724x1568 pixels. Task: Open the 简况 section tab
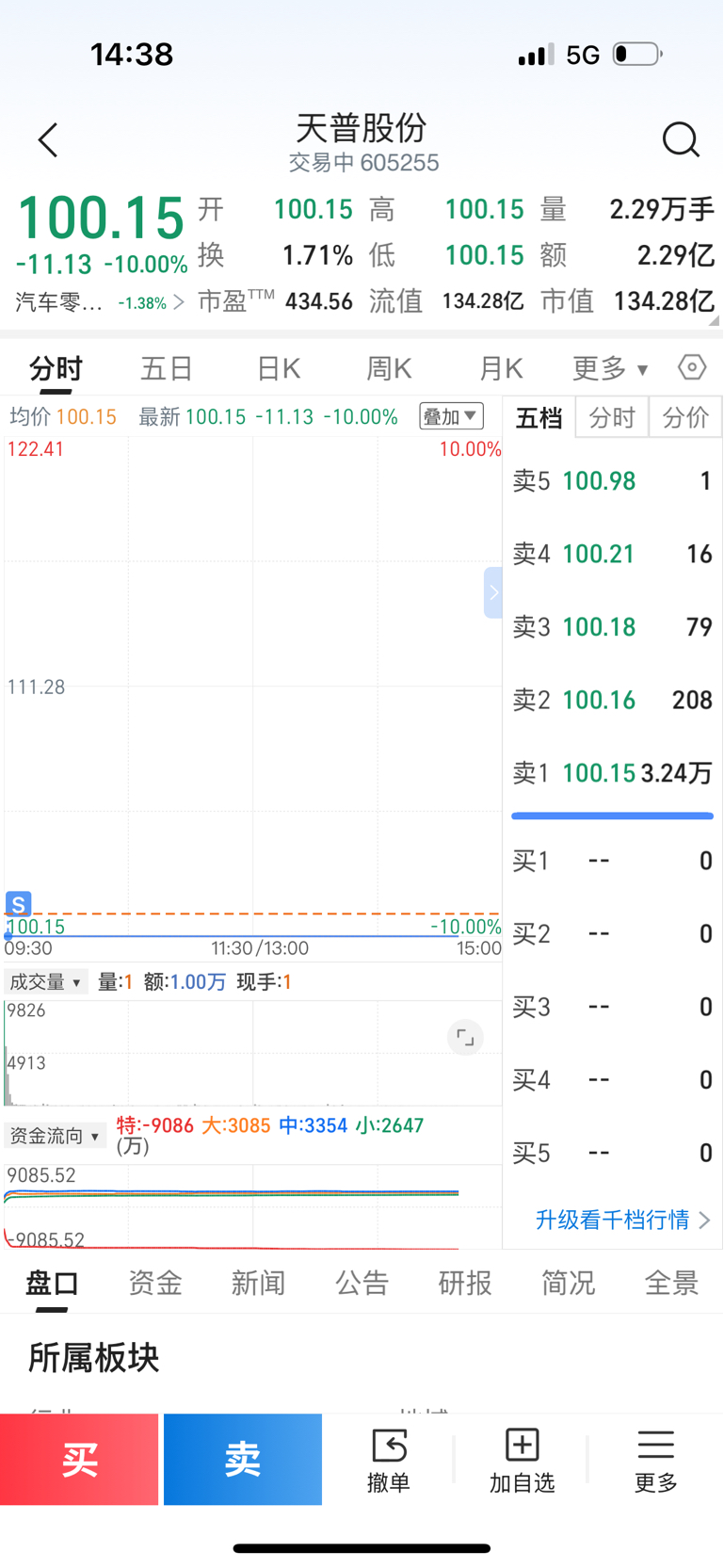click(x=569, y=1283)
